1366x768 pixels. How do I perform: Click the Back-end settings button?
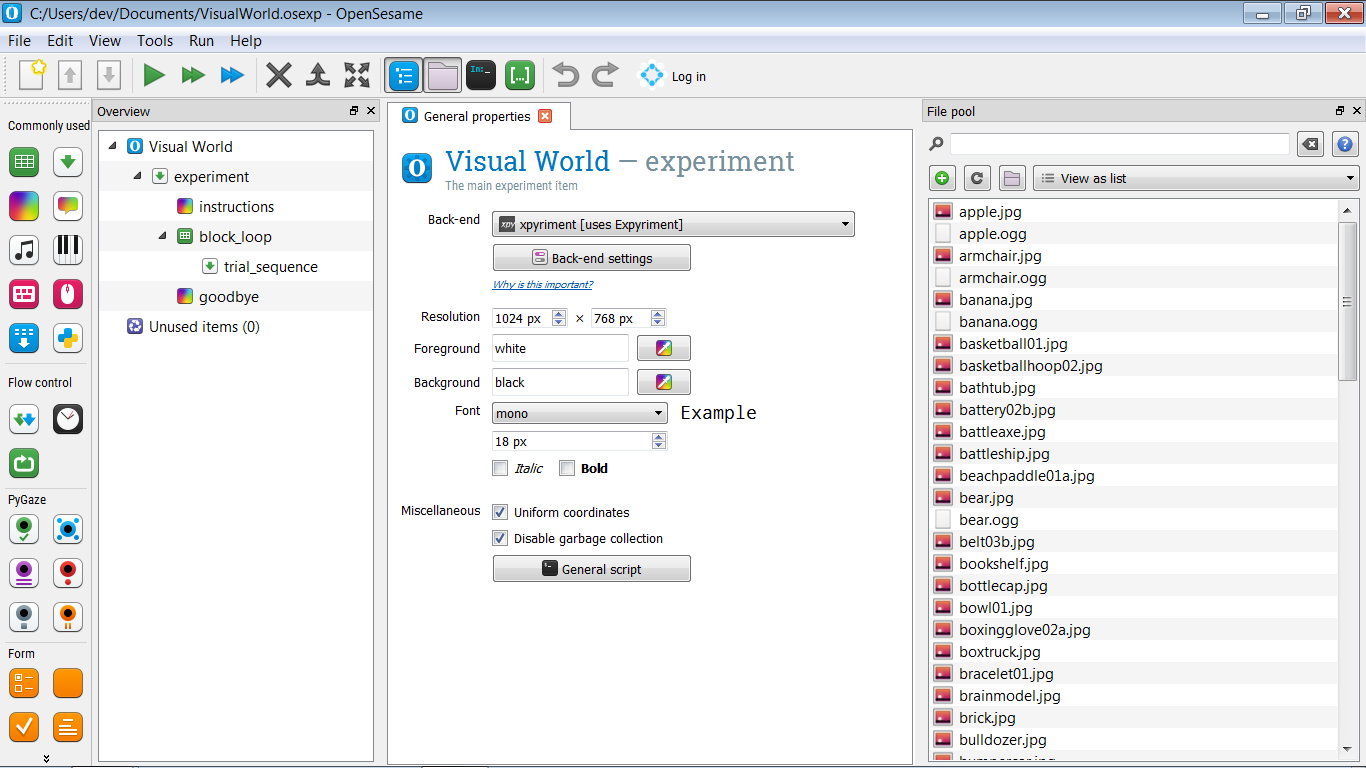coord(591,258)
